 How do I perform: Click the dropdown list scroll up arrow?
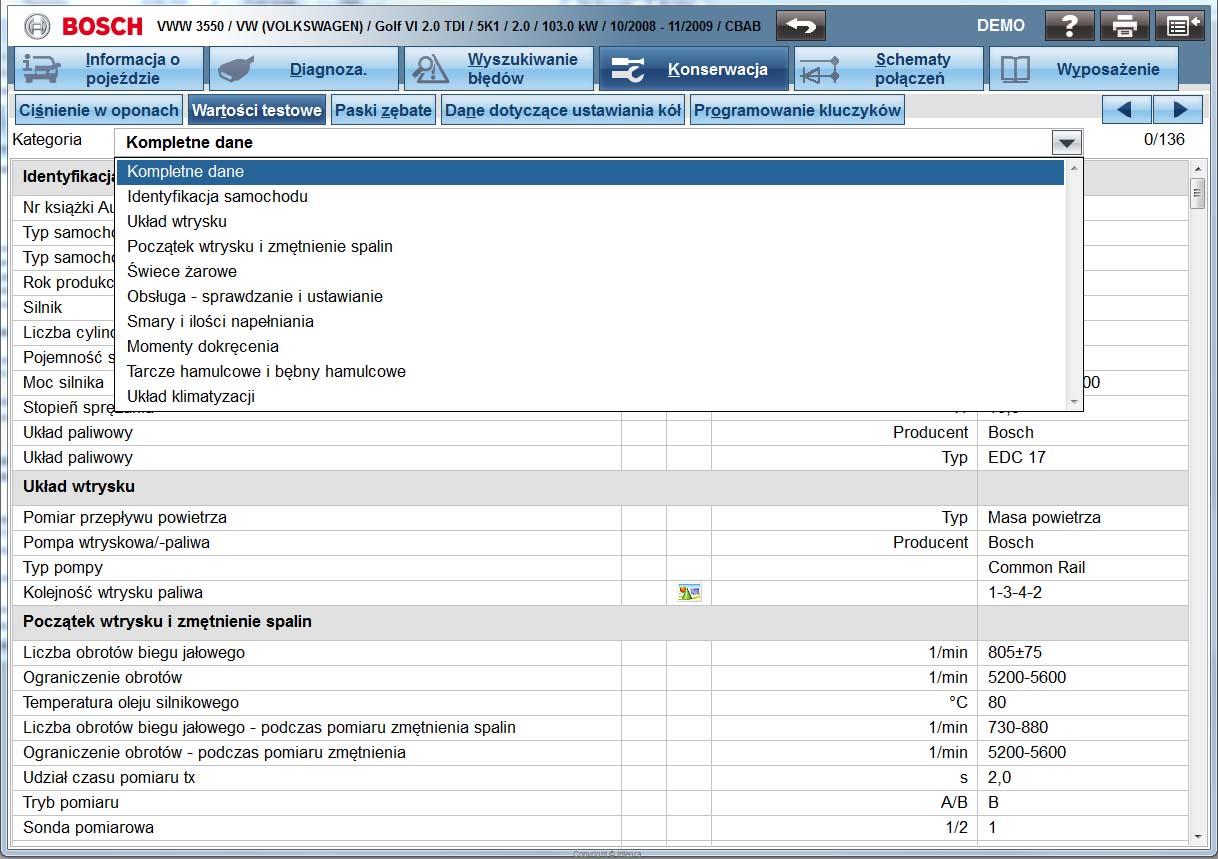pos(1075,167)
